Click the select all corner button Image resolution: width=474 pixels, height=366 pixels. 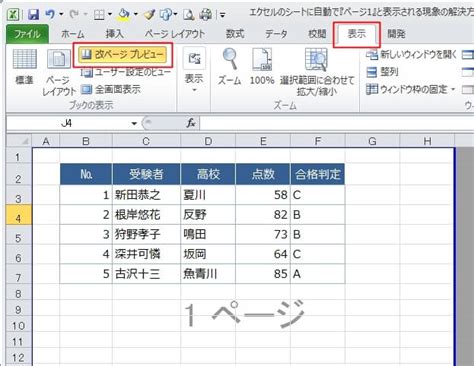click(x=19, y=141)
